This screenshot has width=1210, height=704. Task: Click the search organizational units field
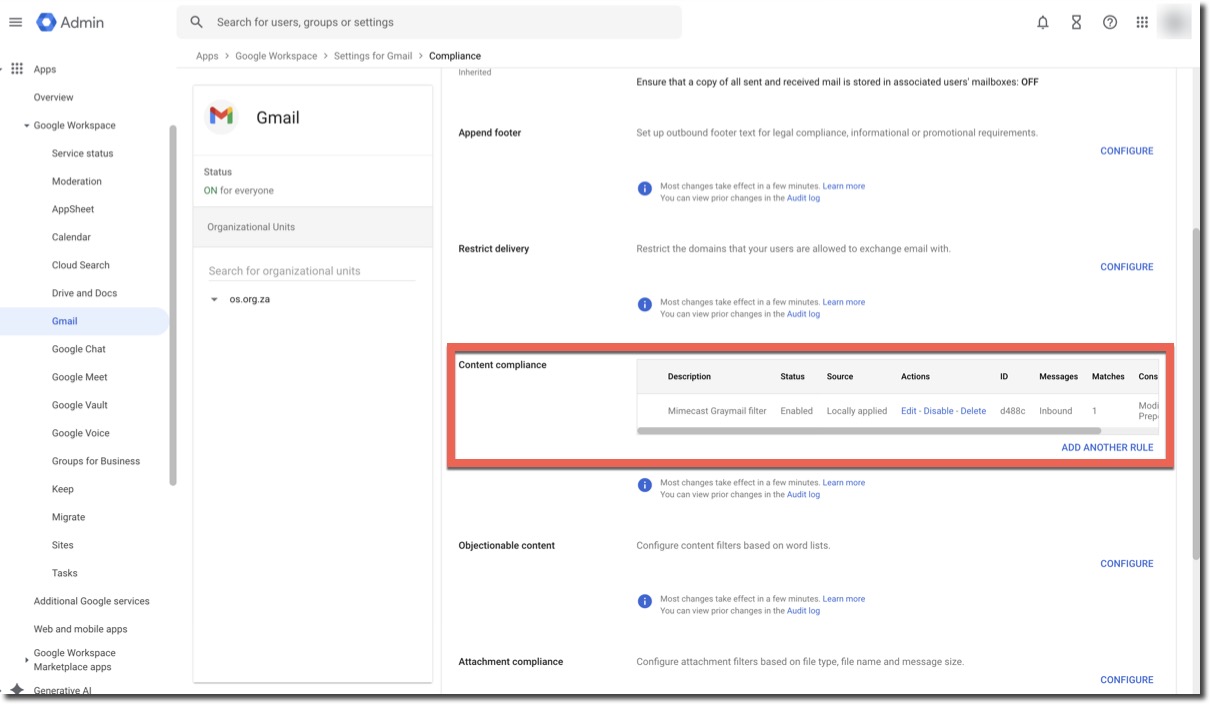(x=311, y=271)
